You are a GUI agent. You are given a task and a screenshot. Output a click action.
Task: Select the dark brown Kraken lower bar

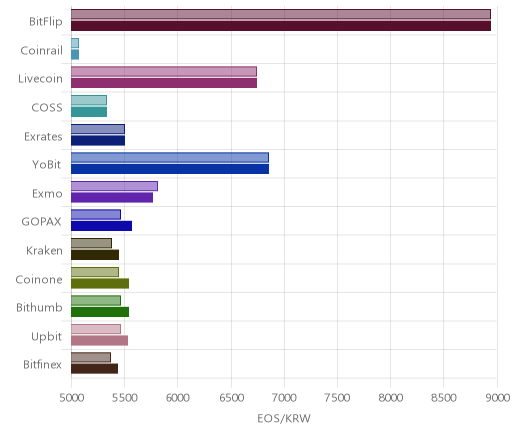click(x=95, y=255)
